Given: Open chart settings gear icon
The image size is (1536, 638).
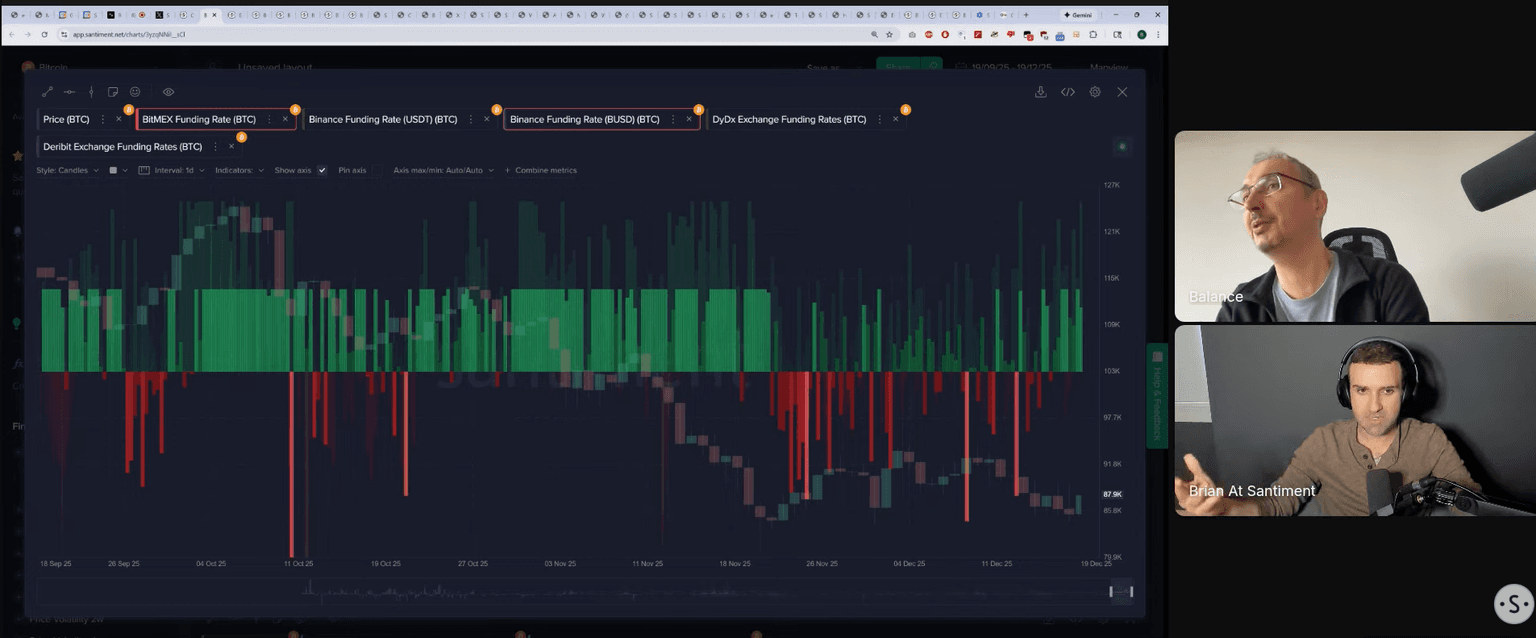Looking at the screenshot, I should (1095, 92).
